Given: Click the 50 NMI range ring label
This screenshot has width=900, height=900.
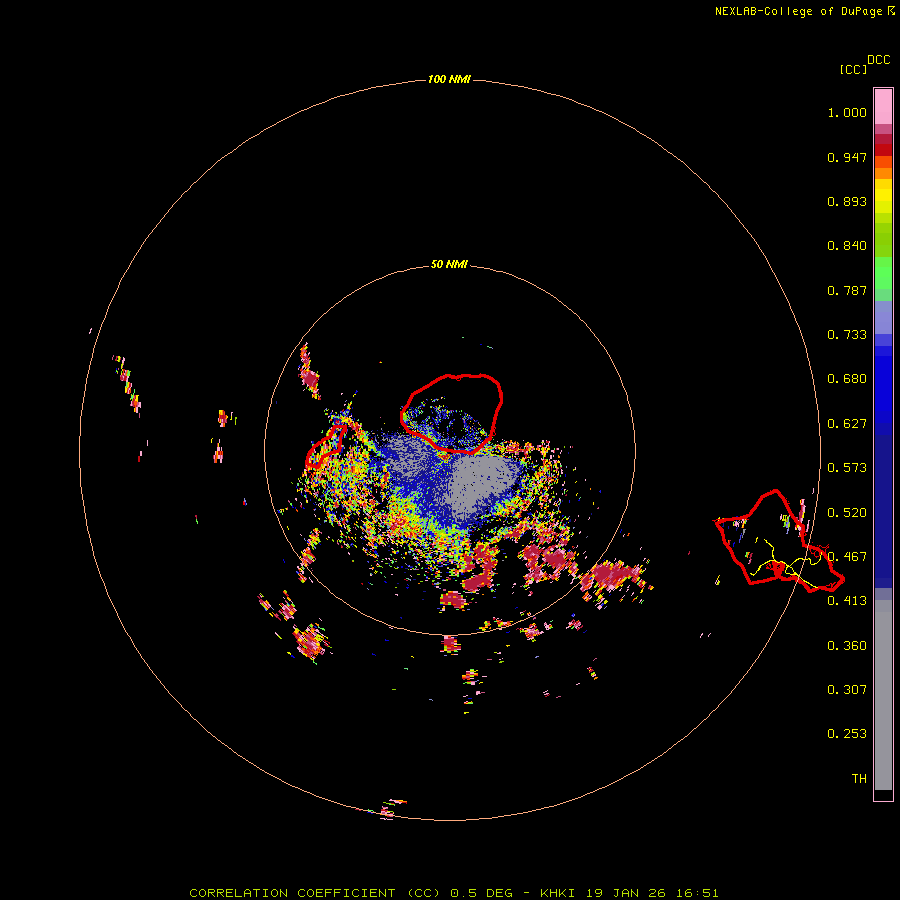Looking at the screenshot, I should click(449, 264).
